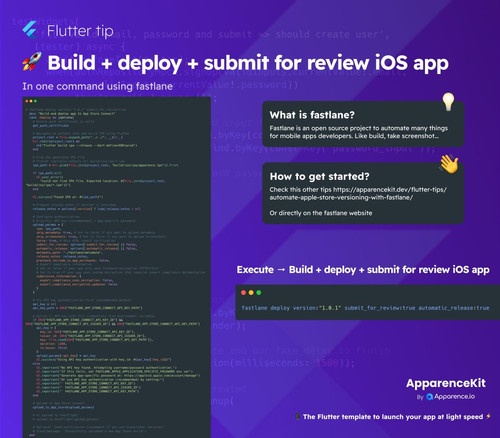Click the light bulb emoji on the fastlane card

(448, 102)
